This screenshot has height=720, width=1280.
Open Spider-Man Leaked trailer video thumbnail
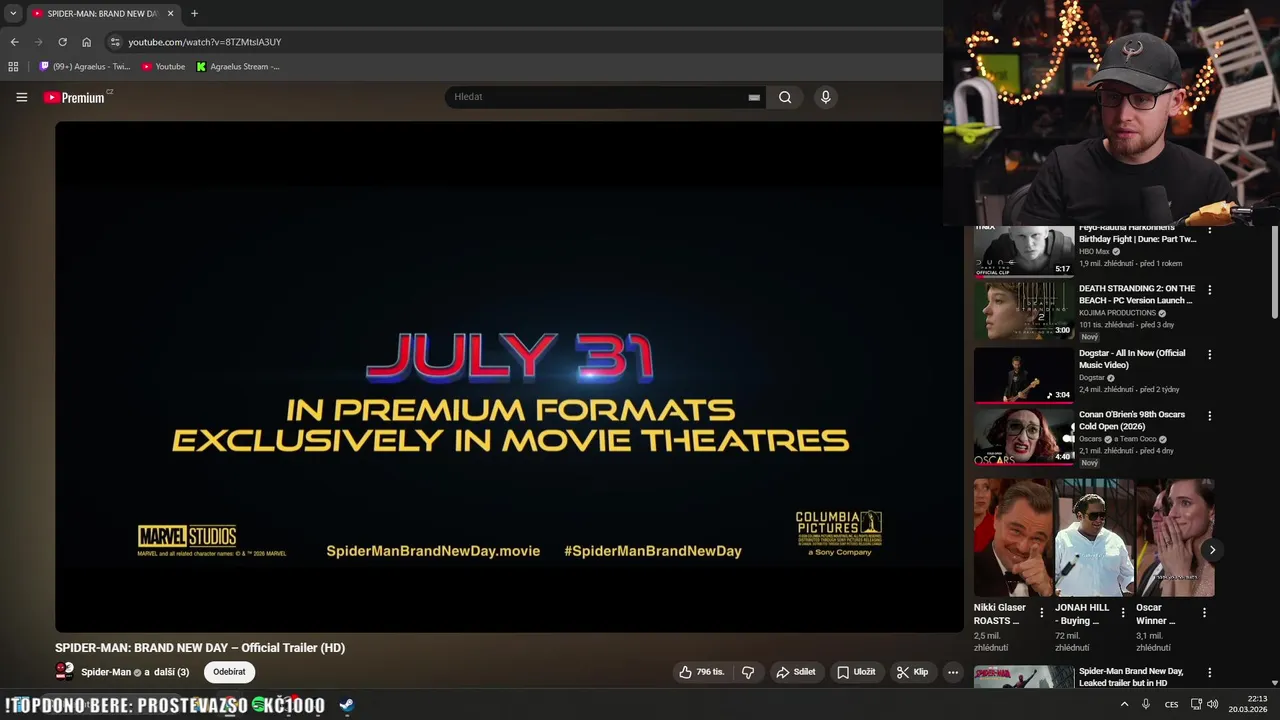point(1024,677)
